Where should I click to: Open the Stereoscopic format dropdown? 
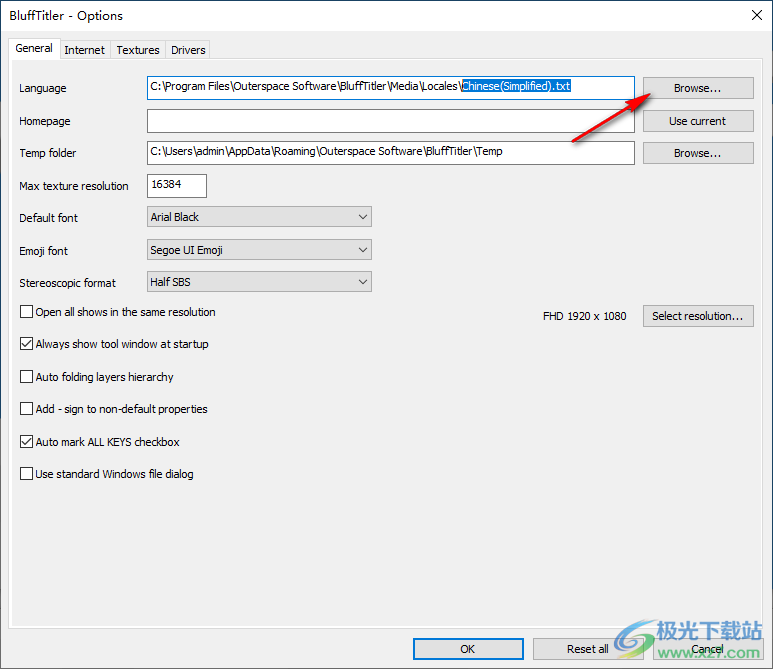coord(259,282)
